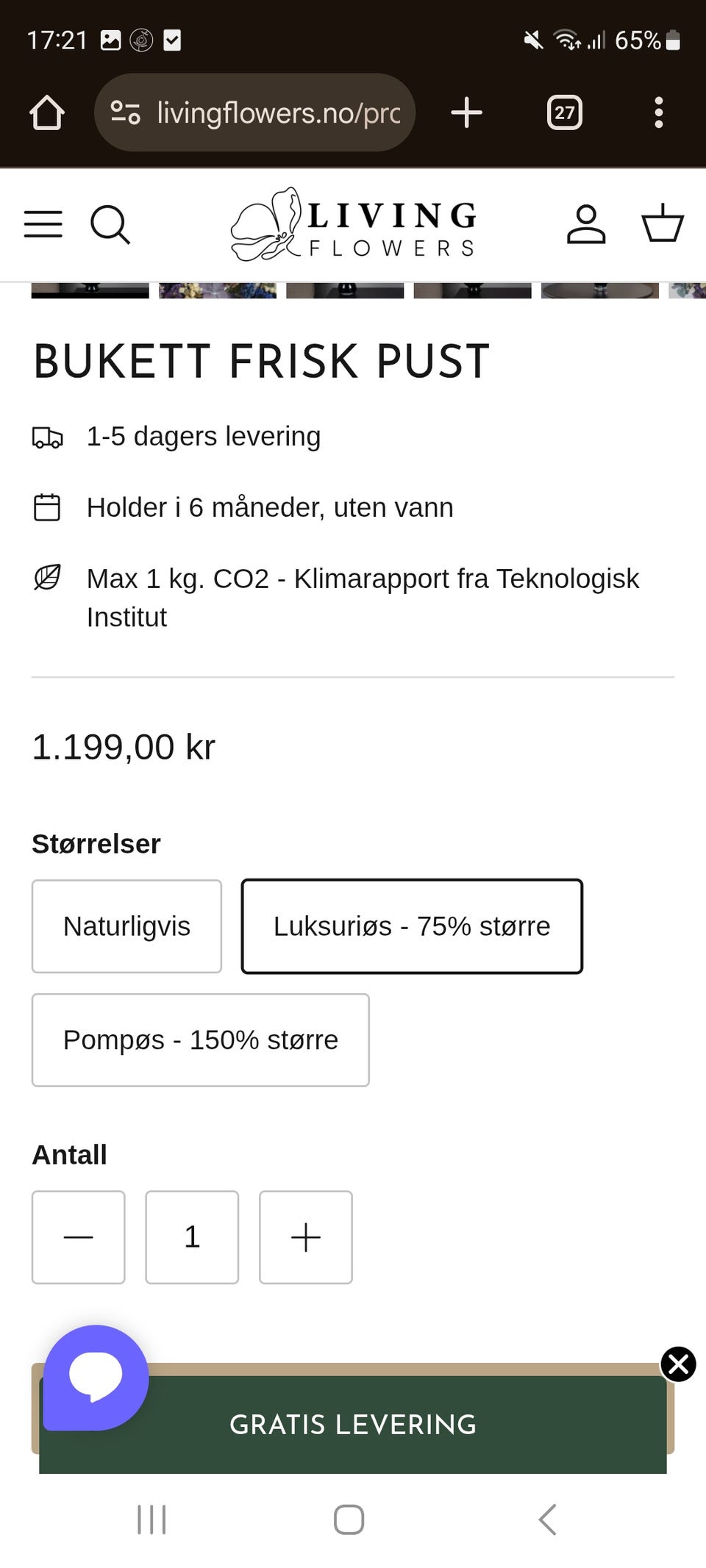Pick Pompøs - 150% større size
This screenshot has width=706, height=1568.
click(200, 1040)
